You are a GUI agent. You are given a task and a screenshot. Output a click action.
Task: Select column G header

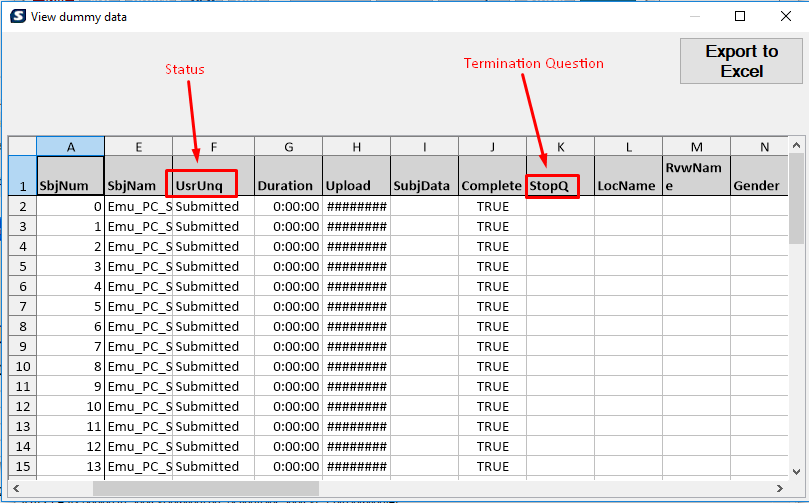coord(288,147)
